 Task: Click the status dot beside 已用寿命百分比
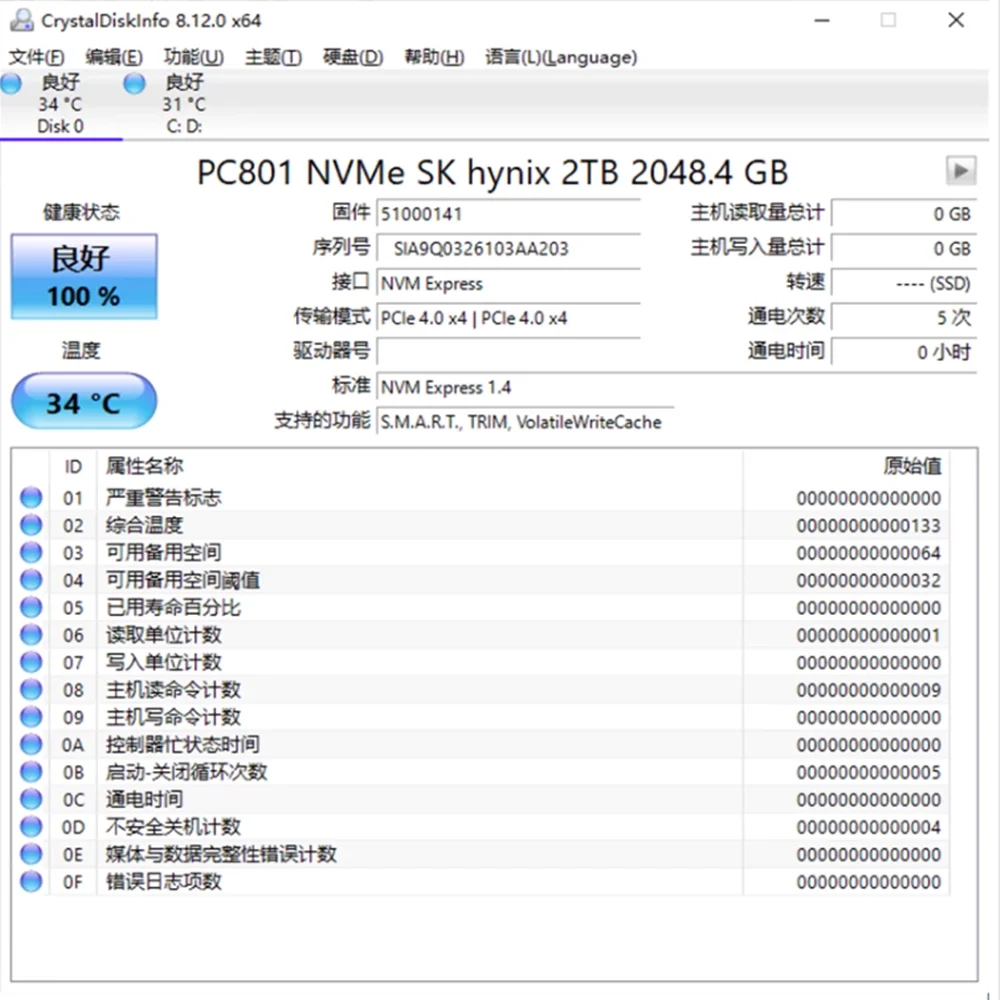point(30,607)
